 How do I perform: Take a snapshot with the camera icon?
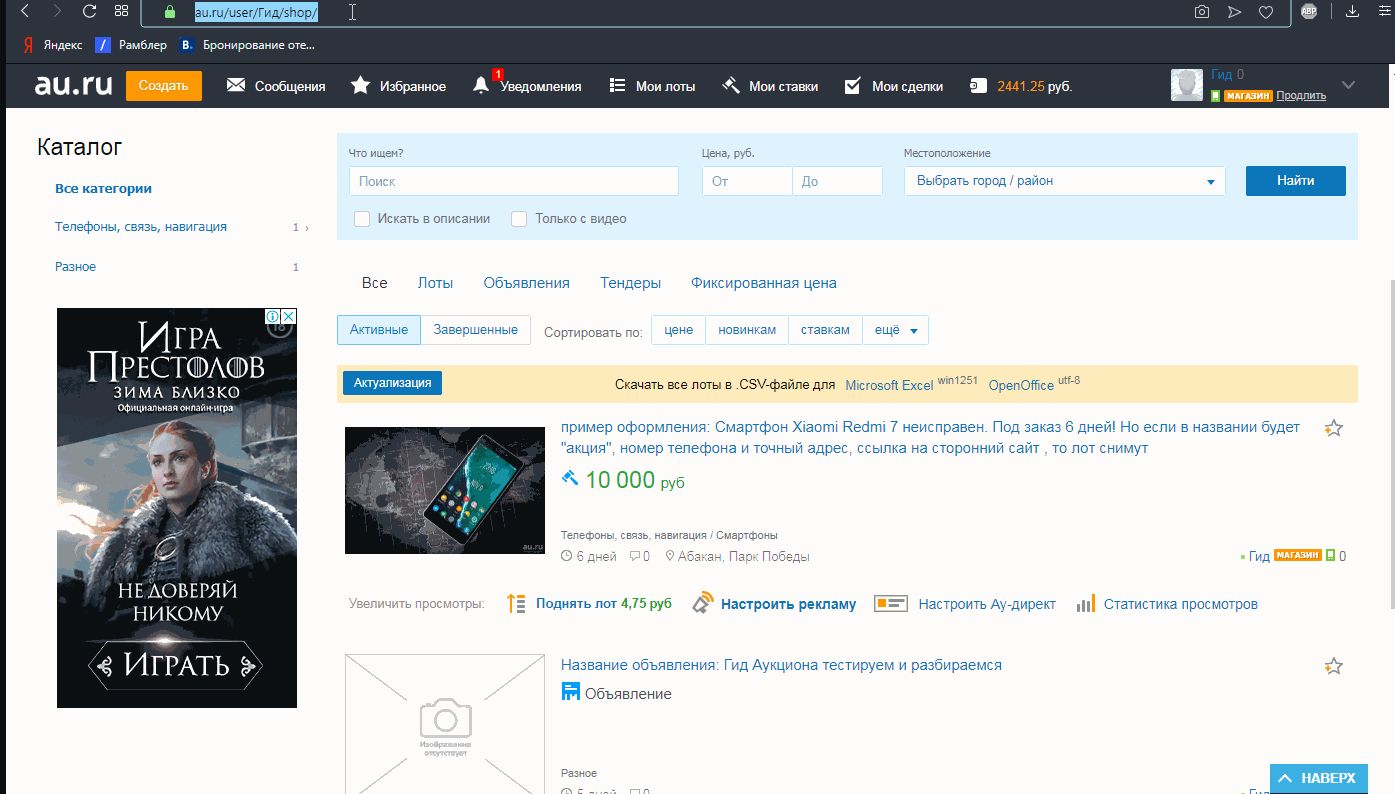coord(1202,12)
